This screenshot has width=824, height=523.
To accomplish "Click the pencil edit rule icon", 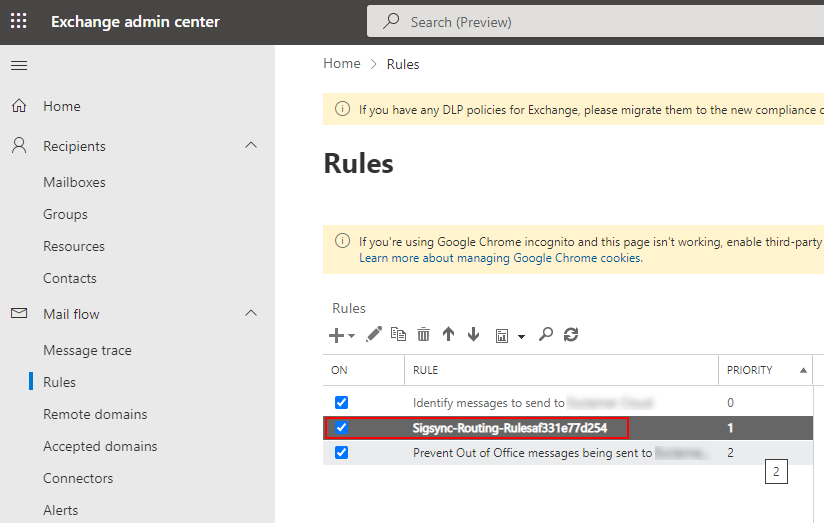I will coord(374,335).
